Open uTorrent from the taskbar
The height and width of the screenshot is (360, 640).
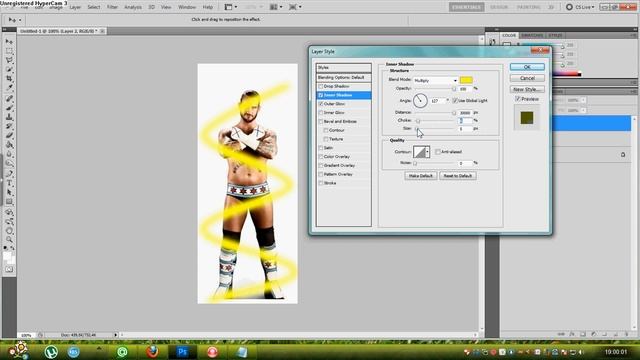[x=51, y=351]
